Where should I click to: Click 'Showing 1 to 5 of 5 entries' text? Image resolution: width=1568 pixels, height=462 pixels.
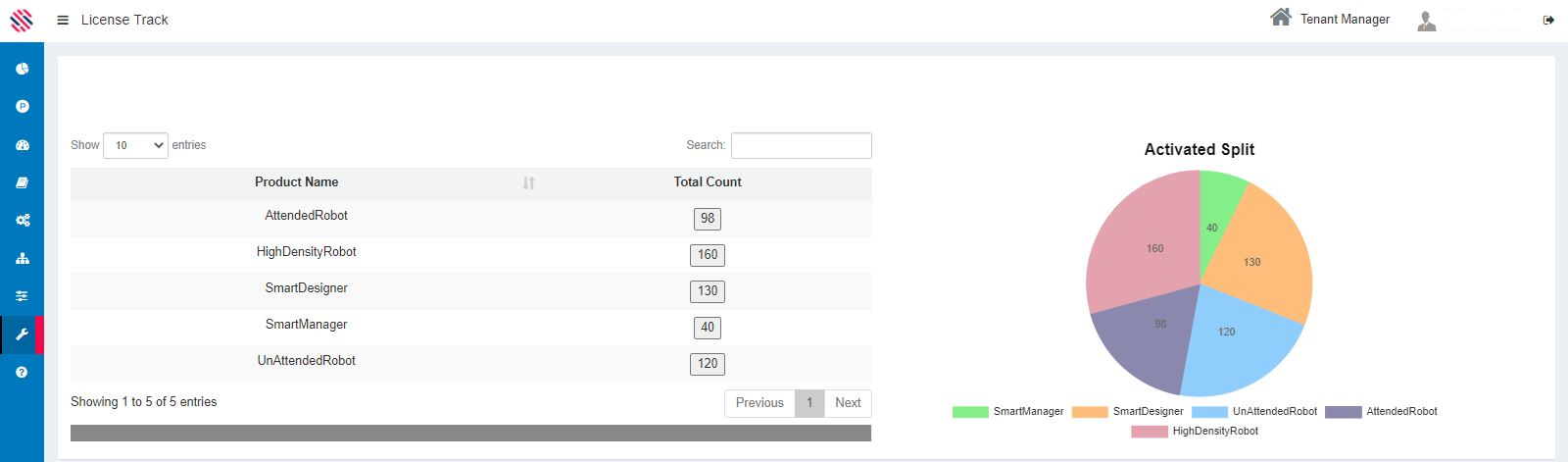[144, 402]
